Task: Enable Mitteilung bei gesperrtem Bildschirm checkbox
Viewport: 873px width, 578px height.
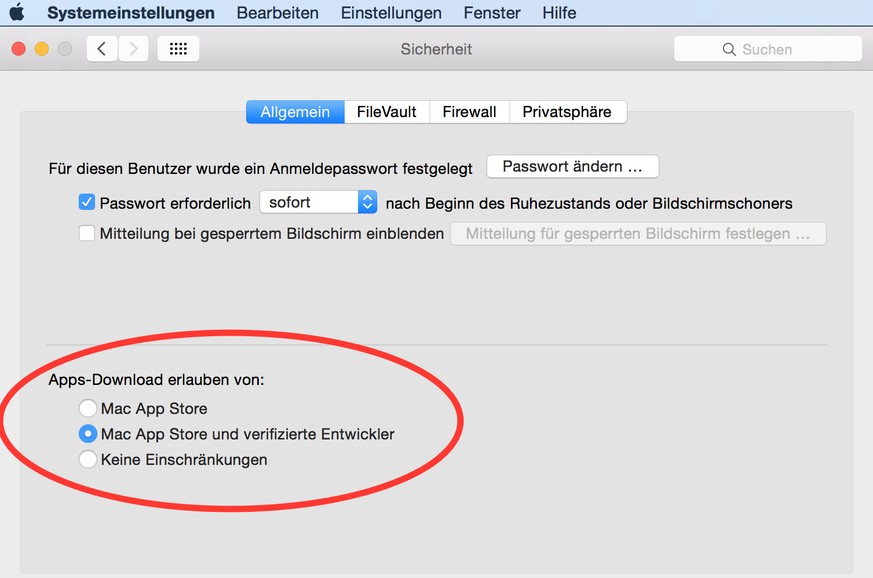Action: coord(87,233)
